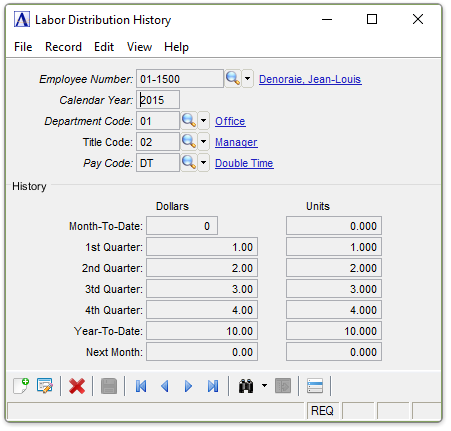The height and width of the screenshot is (431, 451).
Task: Open the Denoraie, Jean-Louis link
Action: click(310, 79)
